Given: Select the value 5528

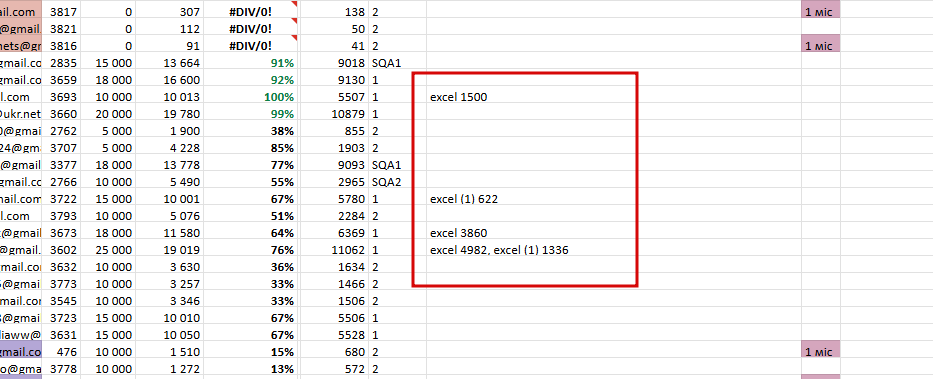Looking at the screenshot, I should 334,335.
